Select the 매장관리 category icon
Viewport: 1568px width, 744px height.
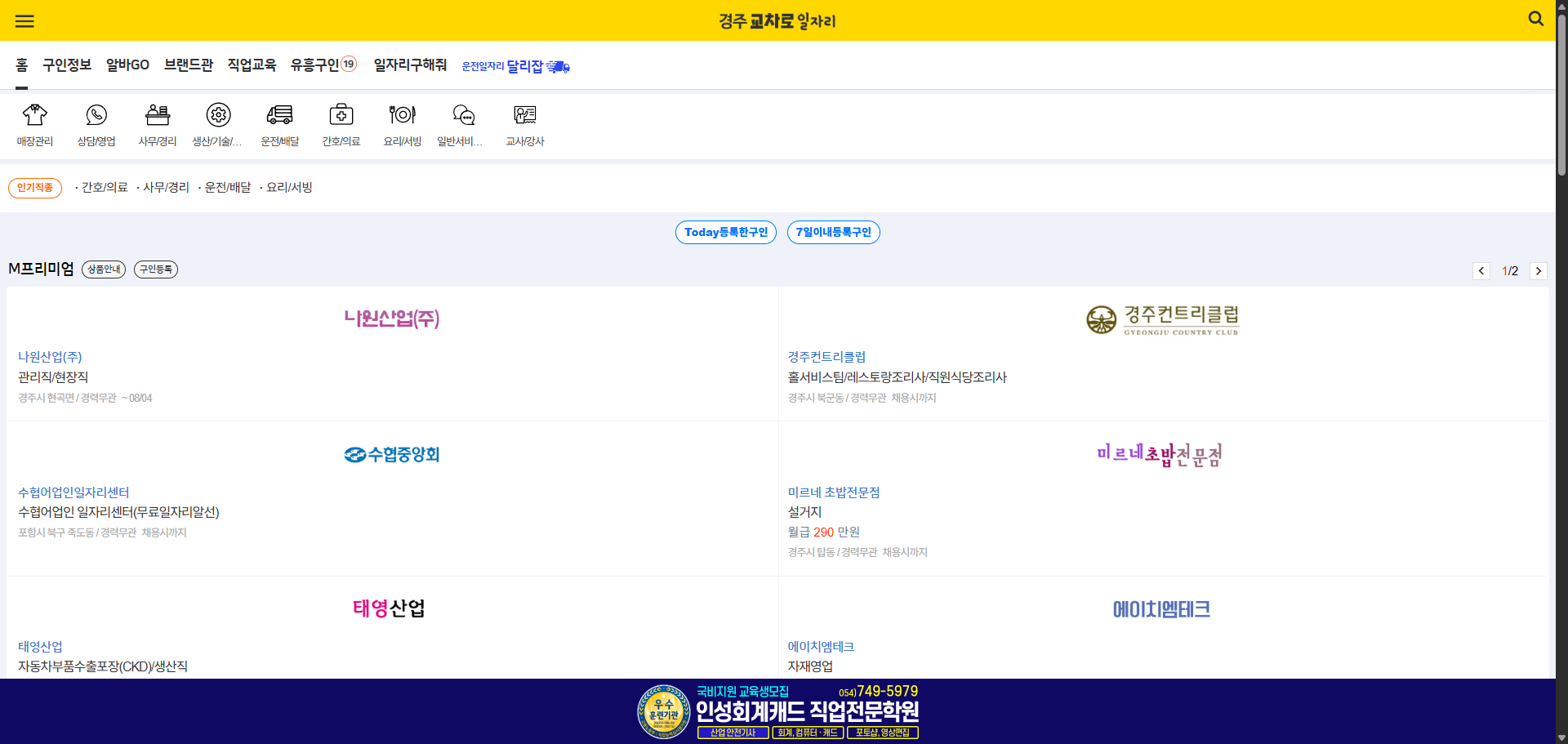click(x=34, y=124)
